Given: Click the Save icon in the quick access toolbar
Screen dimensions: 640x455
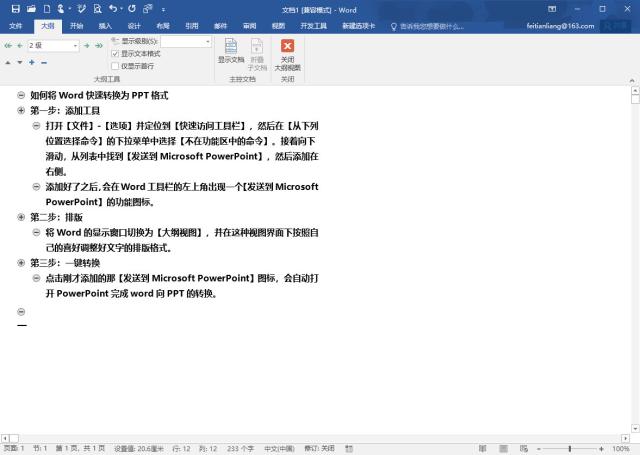Looking at the screenshot, I should (16, 9).
